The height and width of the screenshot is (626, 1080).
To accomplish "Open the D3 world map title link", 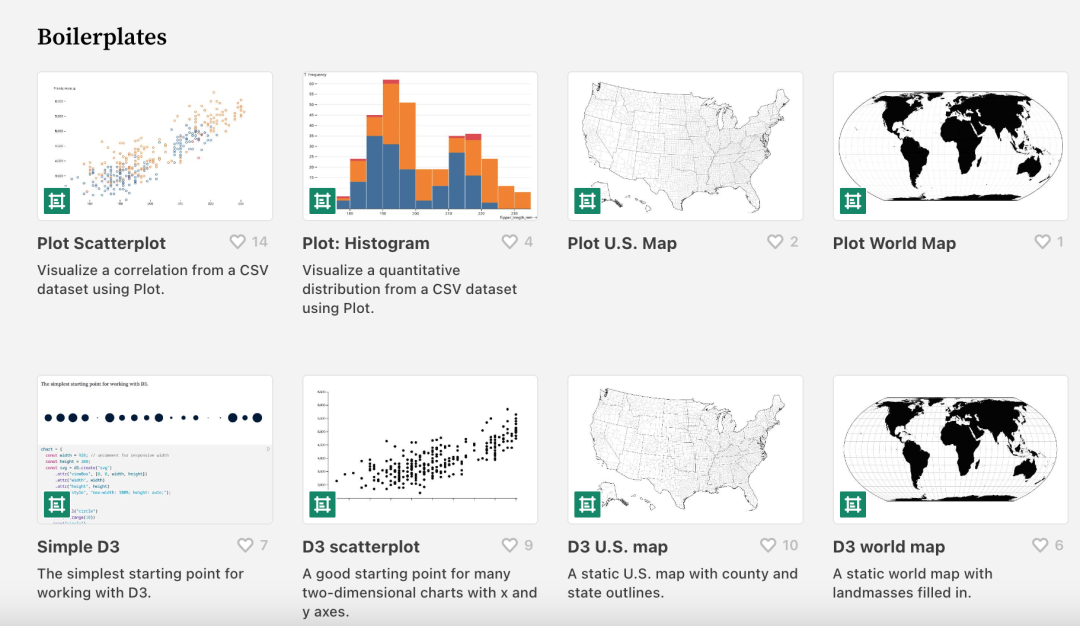I will [888, 547].
